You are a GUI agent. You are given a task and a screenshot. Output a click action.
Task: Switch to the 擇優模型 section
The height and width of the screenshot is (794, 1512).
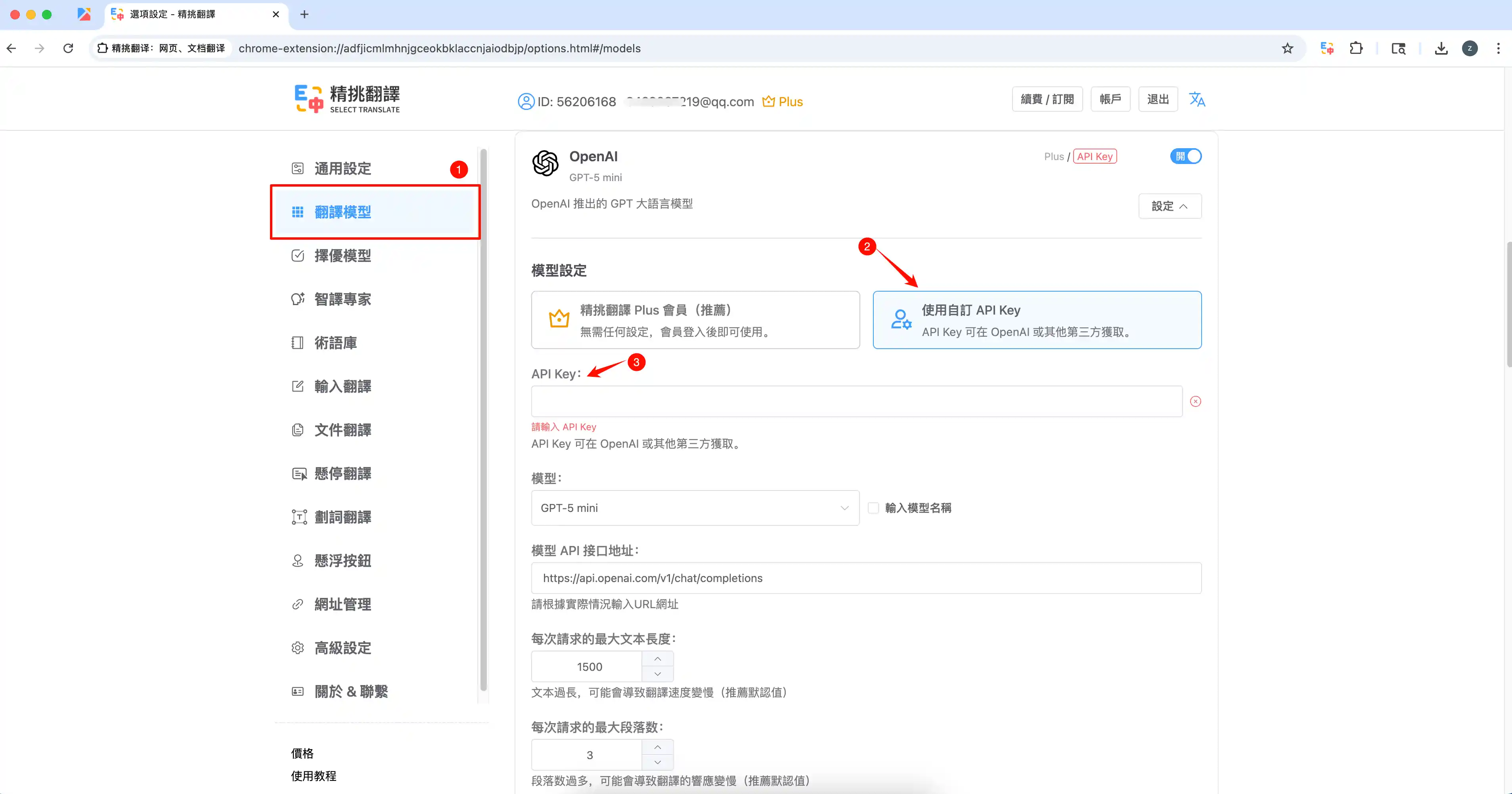point(342,255)
